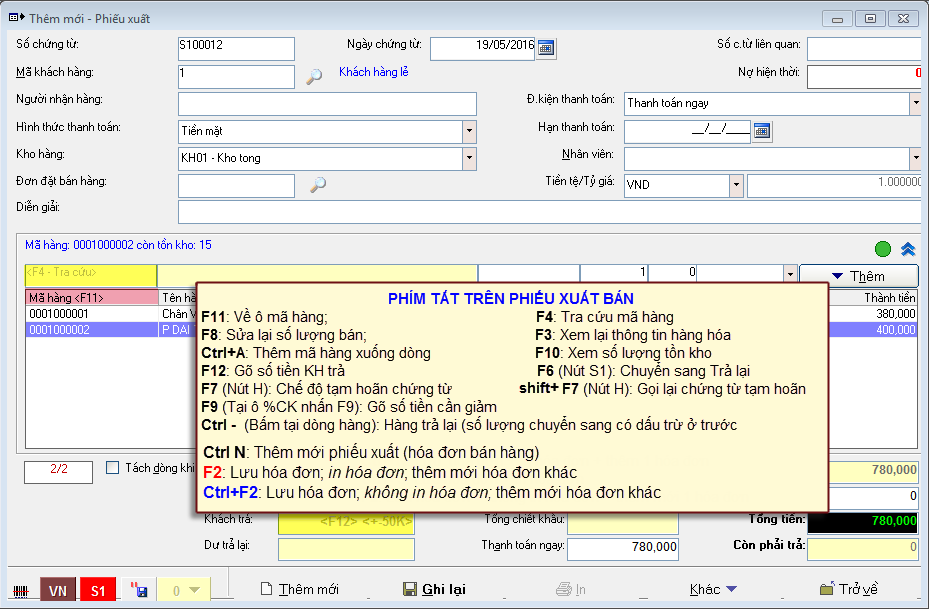Expand the Tiền tệ VND currency dropdown

click(x=735, y=185)
